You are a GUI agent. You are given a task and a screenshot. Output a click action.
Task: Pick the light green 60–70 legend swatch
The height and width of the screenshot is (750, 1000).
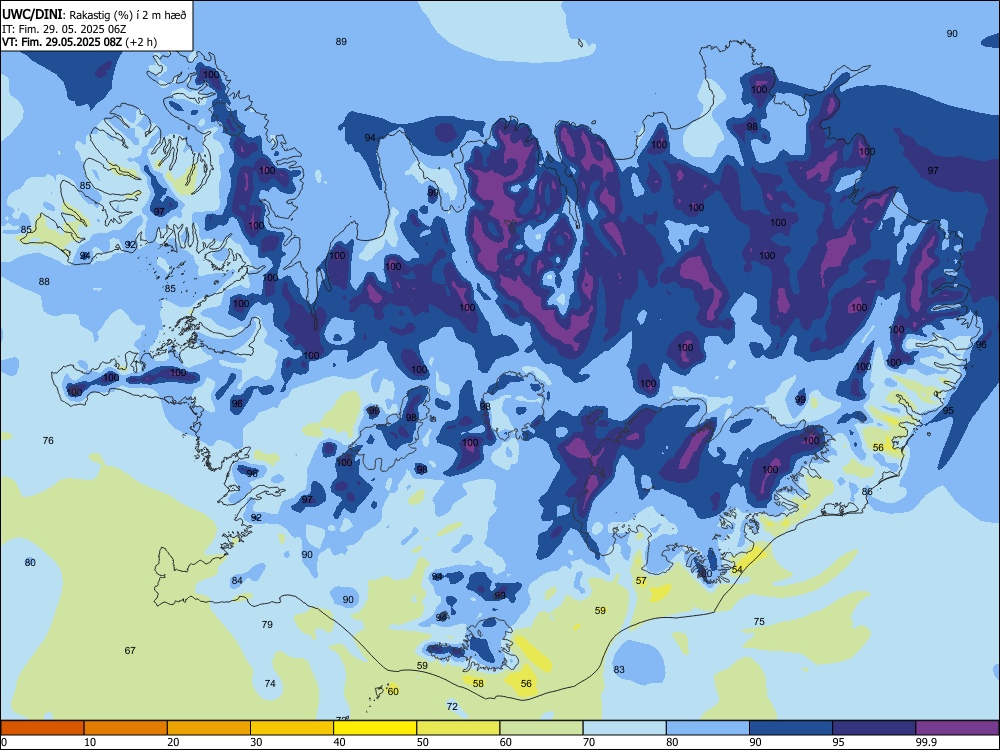pos(541,728)
